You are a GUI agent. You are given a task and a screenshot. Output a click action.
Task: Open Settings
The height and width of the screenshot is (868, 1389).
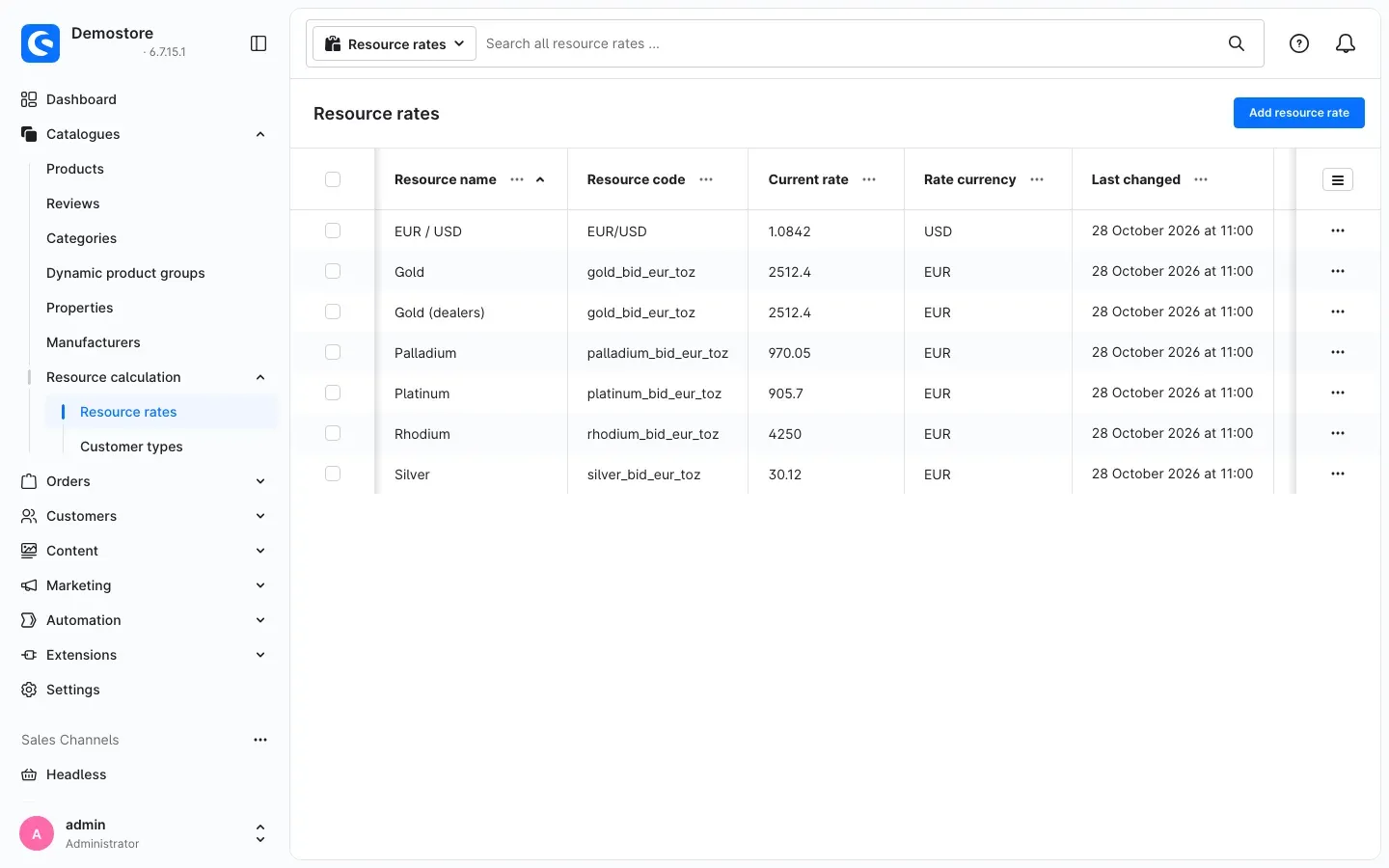click(x=73, y=690)
